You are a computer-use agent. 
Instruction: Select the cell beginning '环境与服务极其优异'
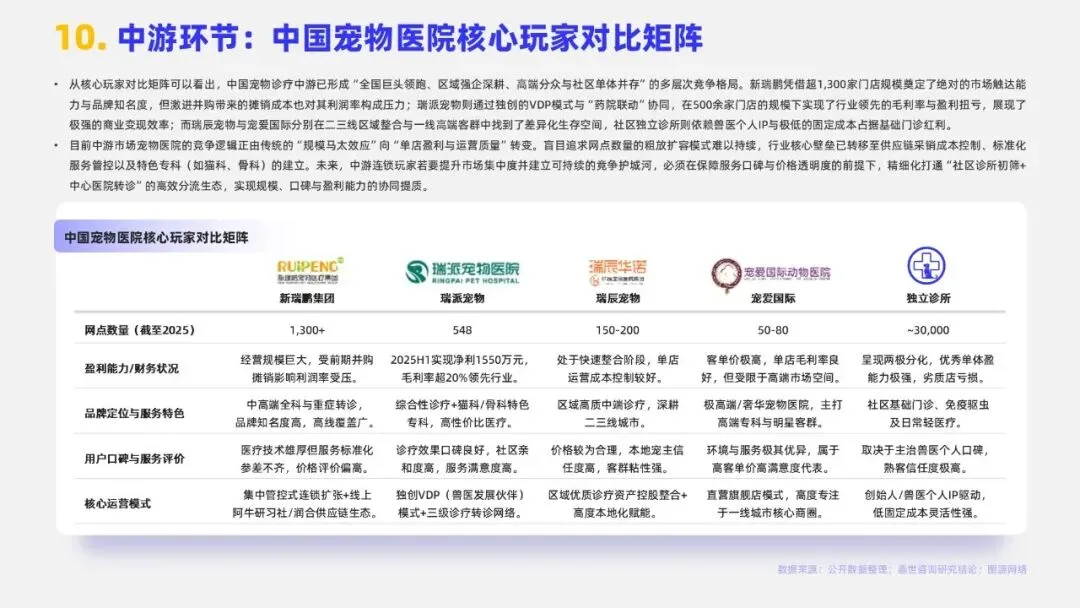click(773, 459)
